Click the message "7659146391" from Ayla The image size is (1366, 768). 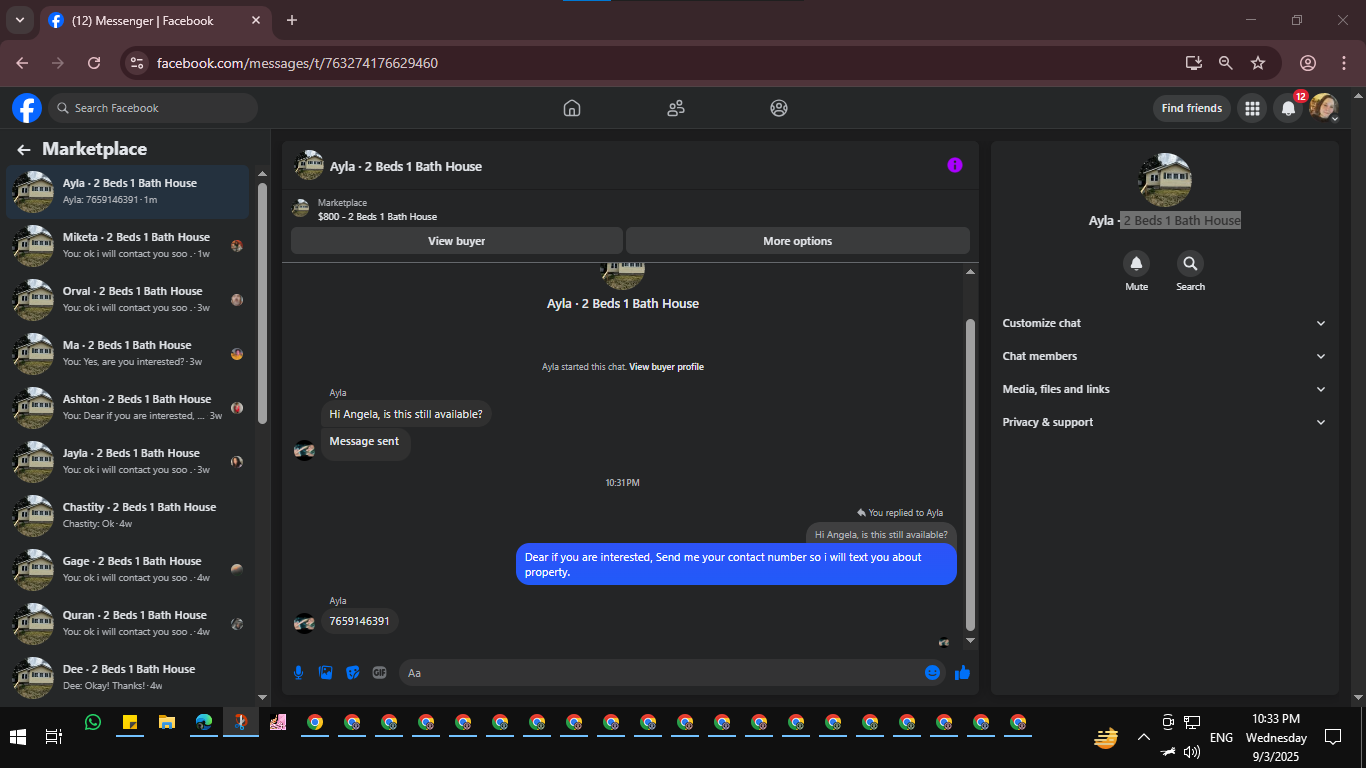(359, 621)
